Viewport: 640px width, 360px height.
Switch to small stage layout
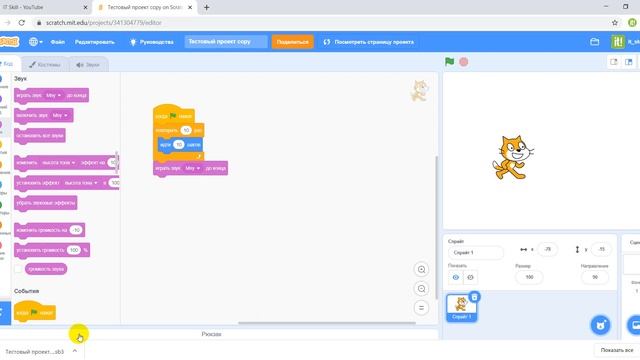click(x=613, y=62)
